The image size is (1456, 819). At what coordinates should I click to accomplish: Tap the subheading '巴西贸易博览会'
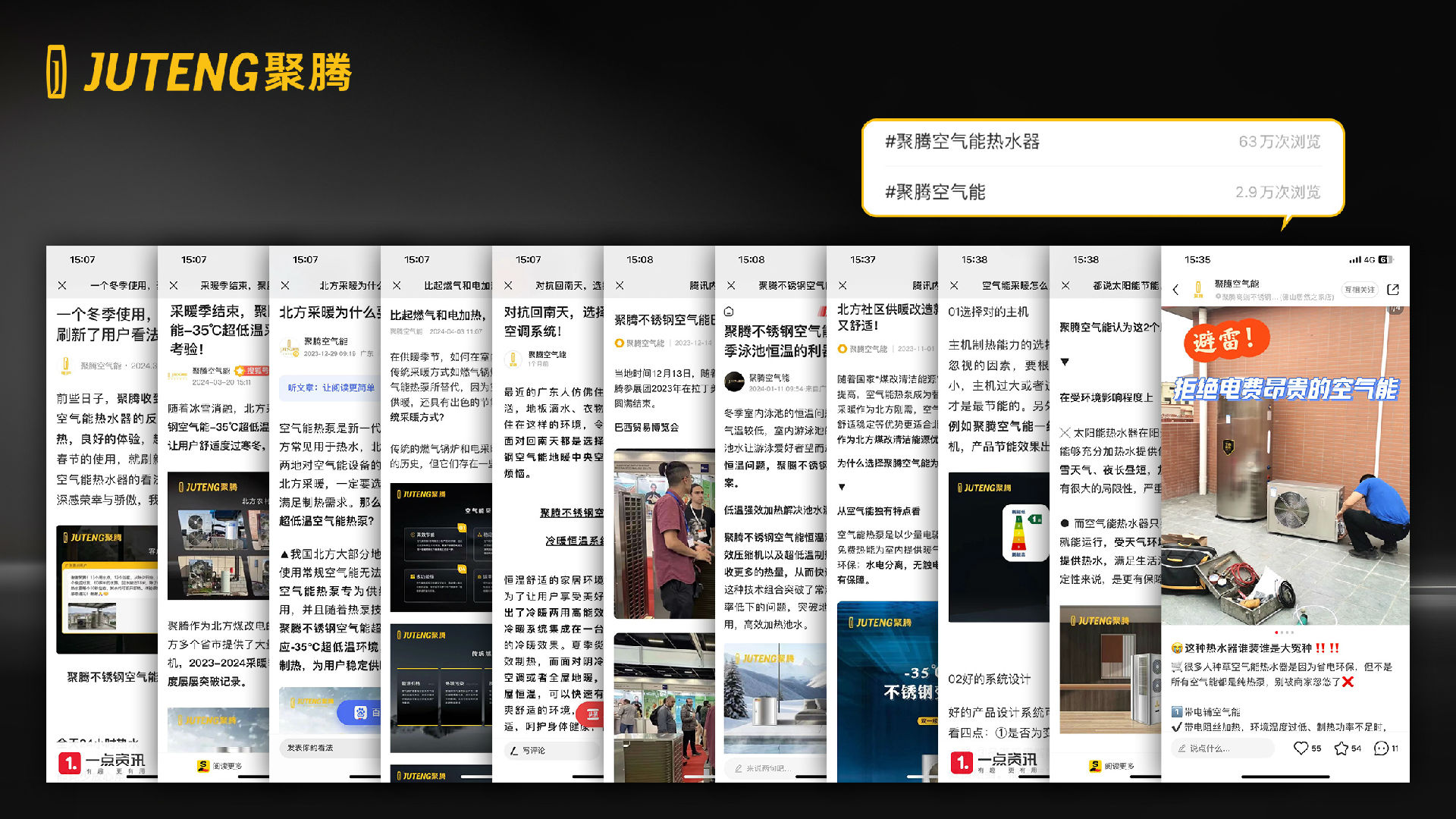click(647, 428)
